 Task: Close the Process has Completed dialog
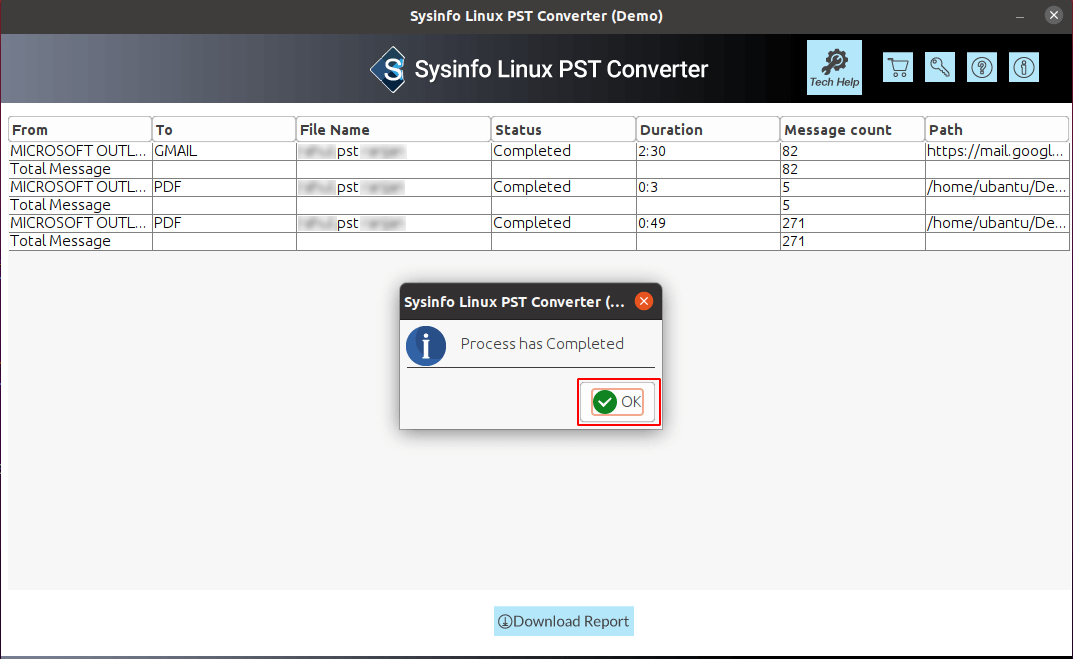pos(644,301)
